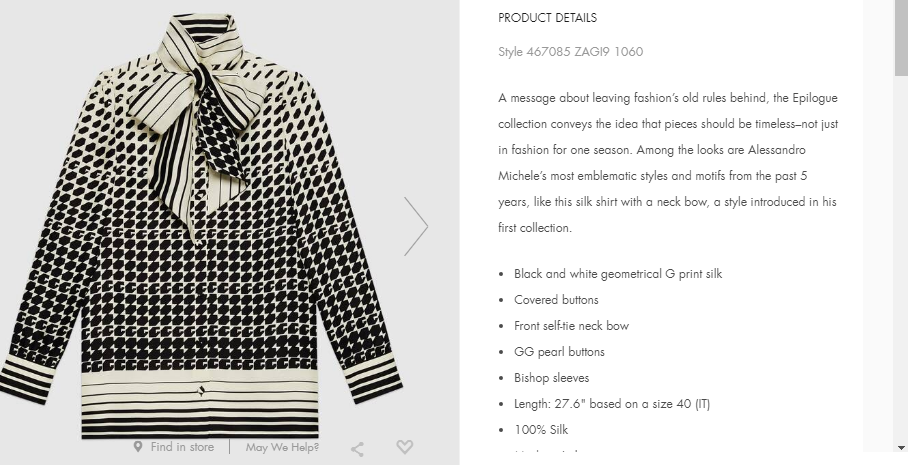Screen dimensions: 908x465
Task: Open the Find in store link
Action: point(181,447)
